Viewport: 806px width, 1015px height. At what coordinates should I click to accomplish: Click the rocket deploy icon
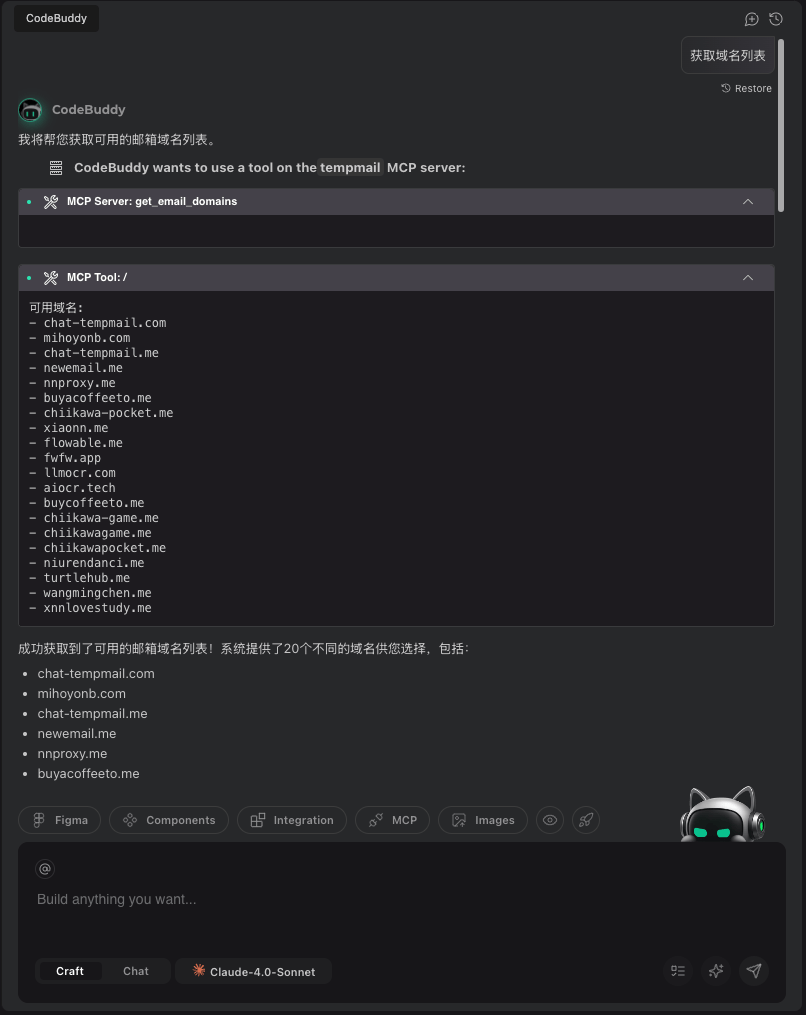click(587, 820)
